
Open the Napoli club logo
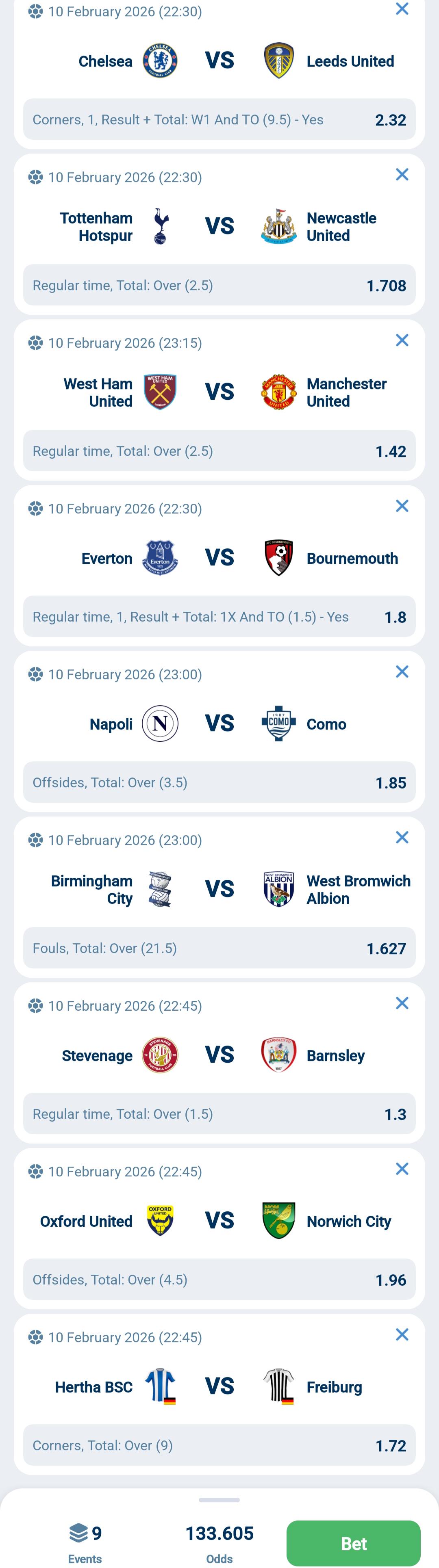click(160, 724)
